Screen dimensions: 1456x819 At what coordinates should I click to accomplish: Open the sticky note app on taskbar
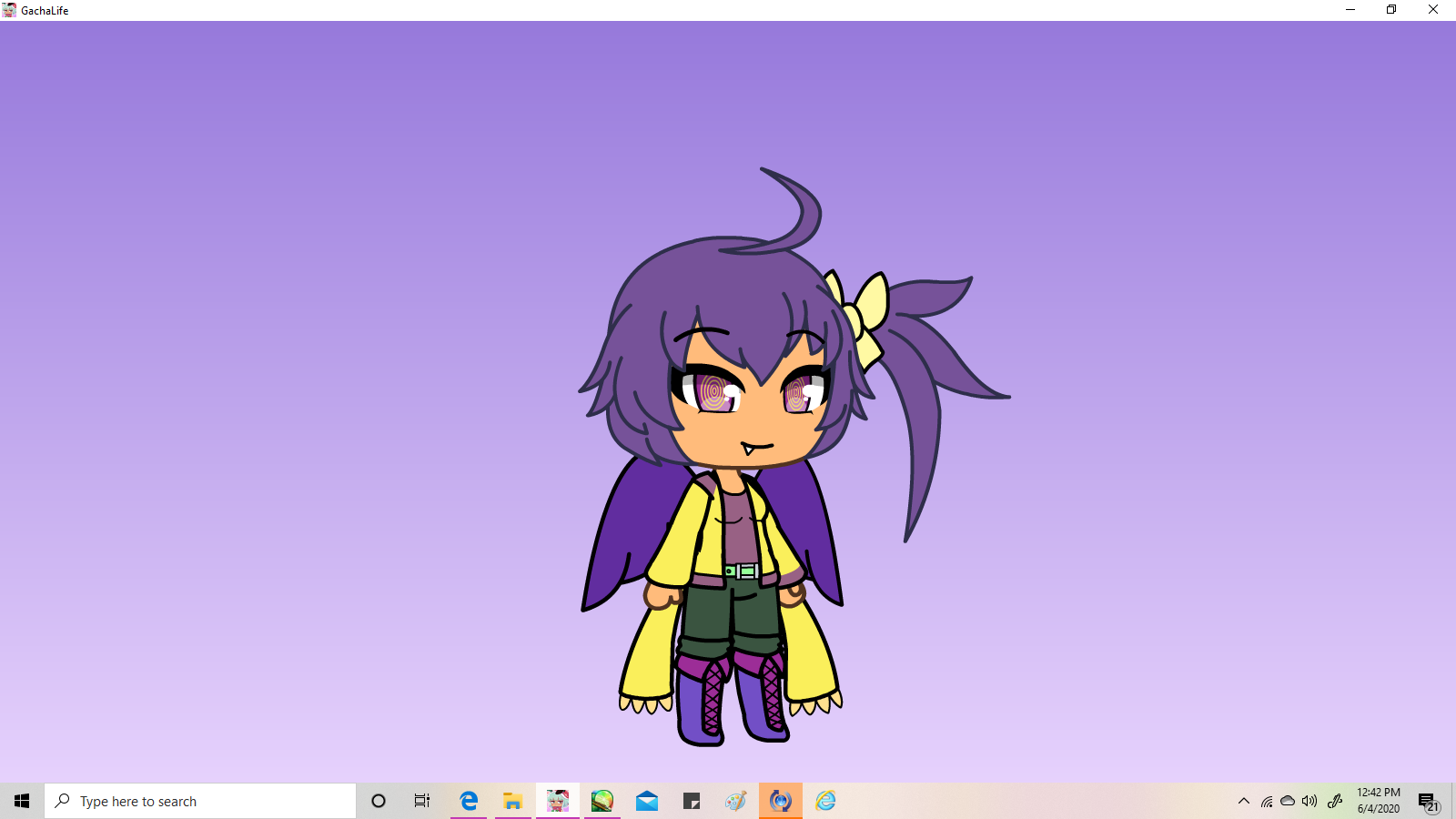692,801
